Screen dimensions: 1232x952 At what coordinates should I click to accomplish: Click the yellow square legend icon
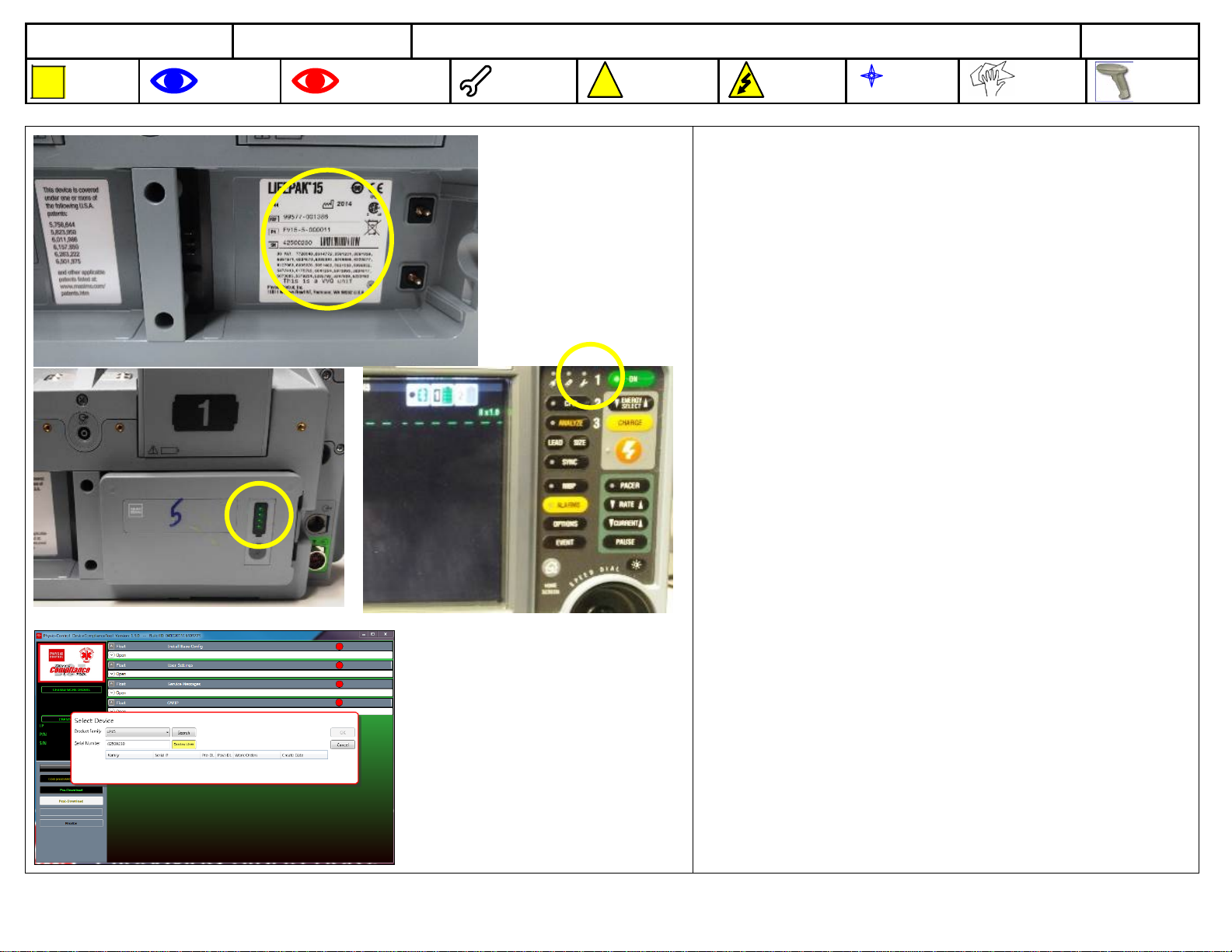click(x=48, y=82)
